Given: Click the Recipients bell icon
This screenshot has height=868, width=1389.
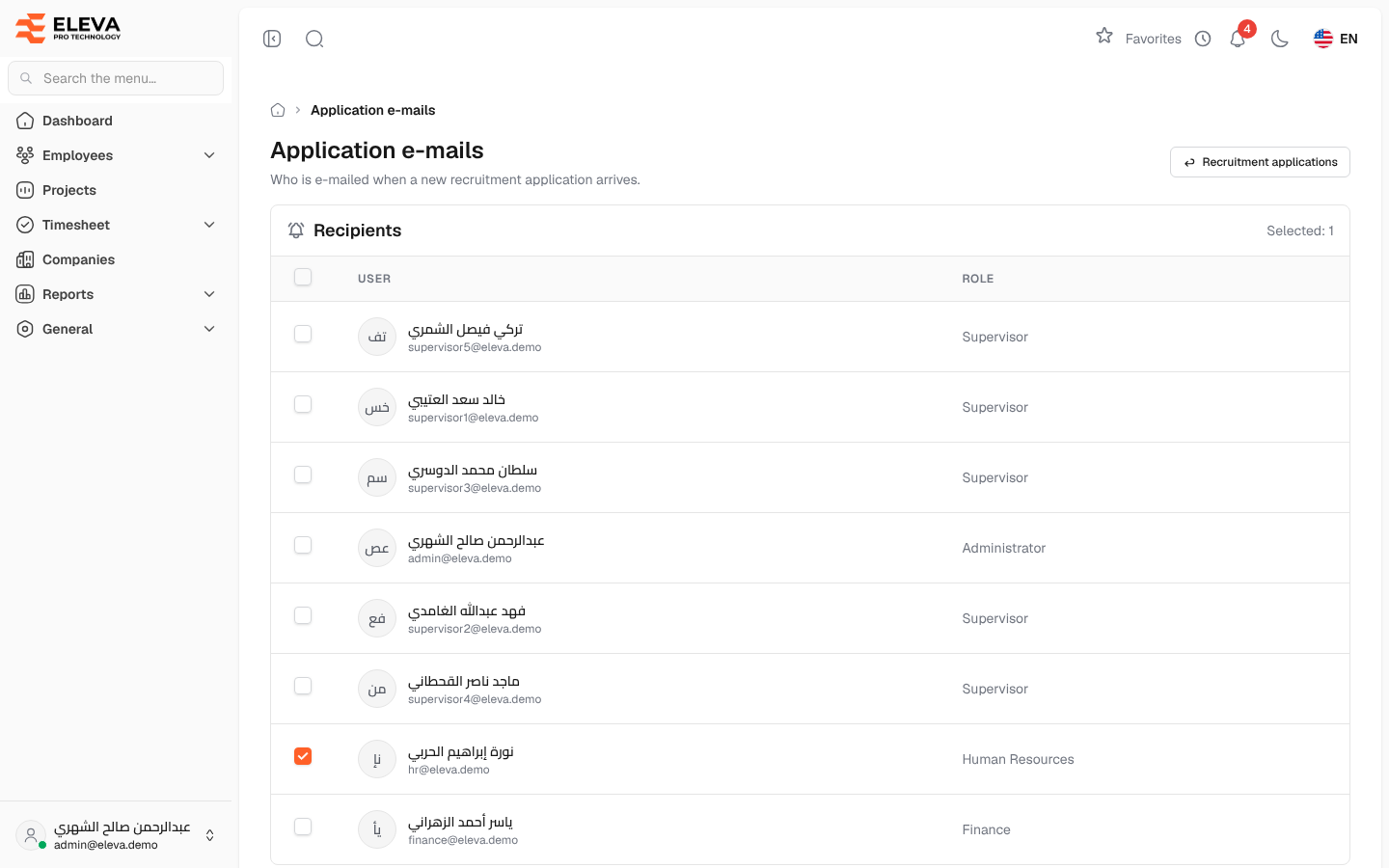Looking at the screenshot, I should click(296, 231).
